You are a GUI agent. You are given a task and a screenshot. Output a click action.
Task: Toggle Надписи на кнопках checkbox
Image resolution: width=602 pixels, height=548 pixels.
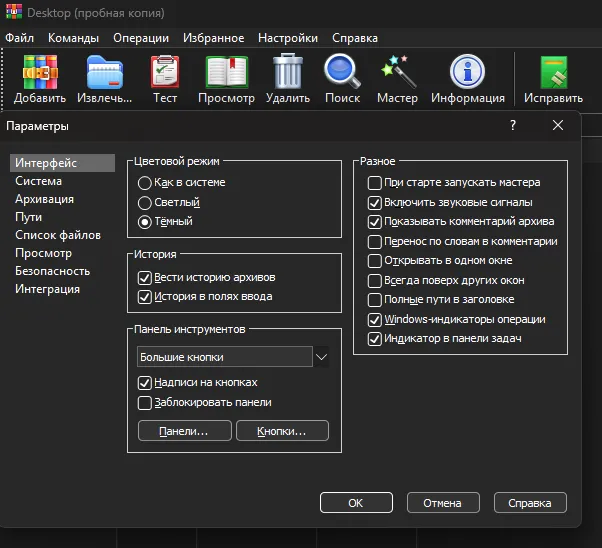144,383
